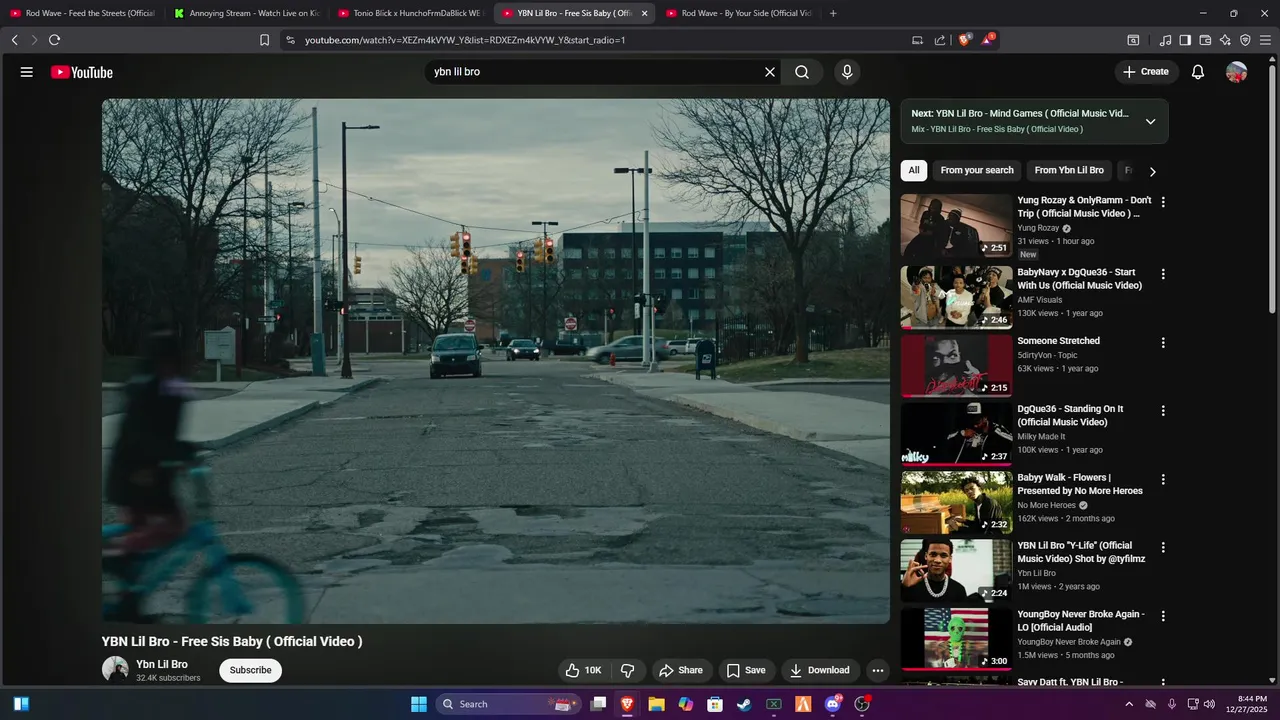Clear the search query with the X

(x=770, y=72)
